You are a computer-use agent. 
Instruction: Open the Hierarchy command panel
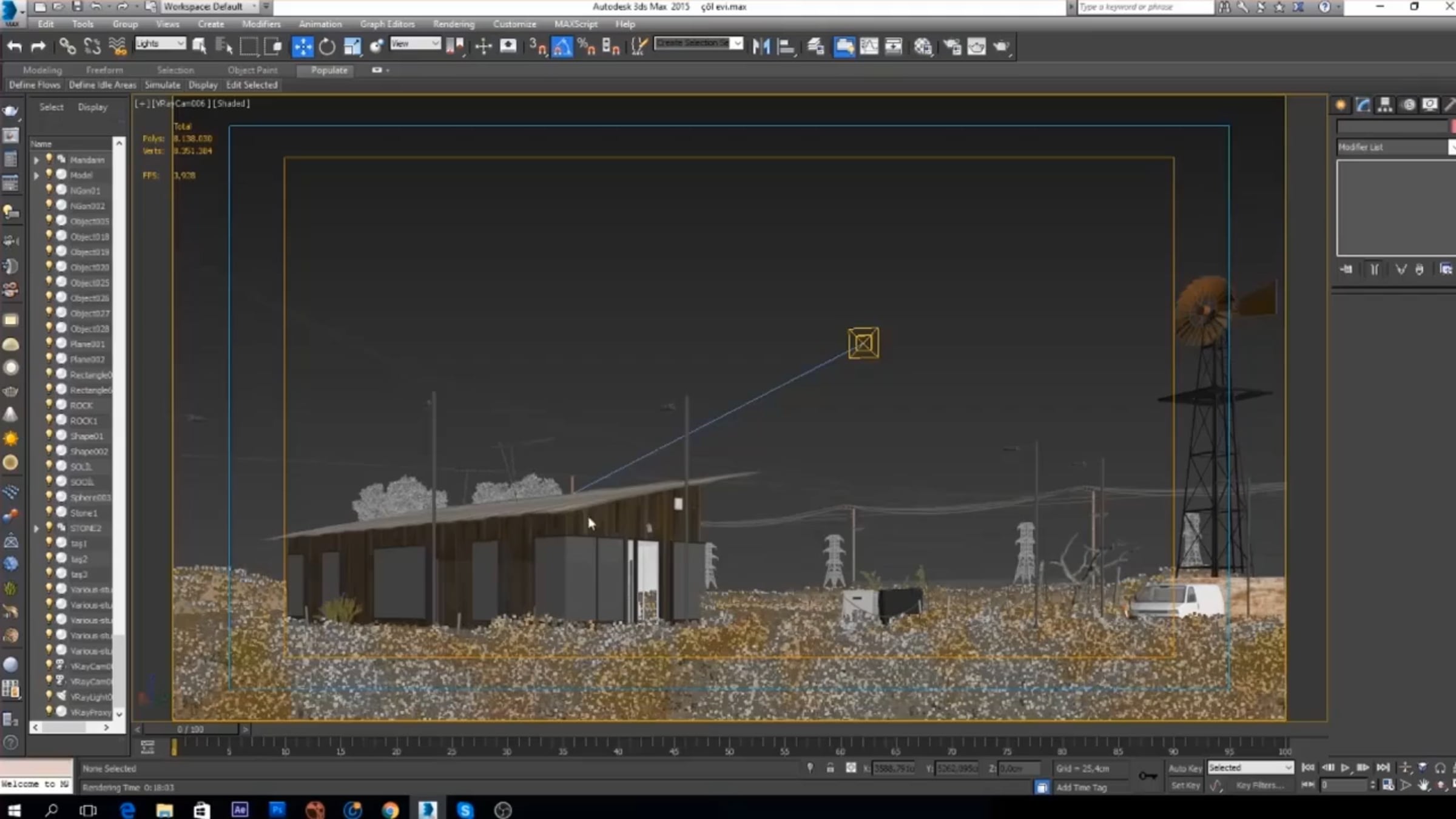coord(1384,105)
